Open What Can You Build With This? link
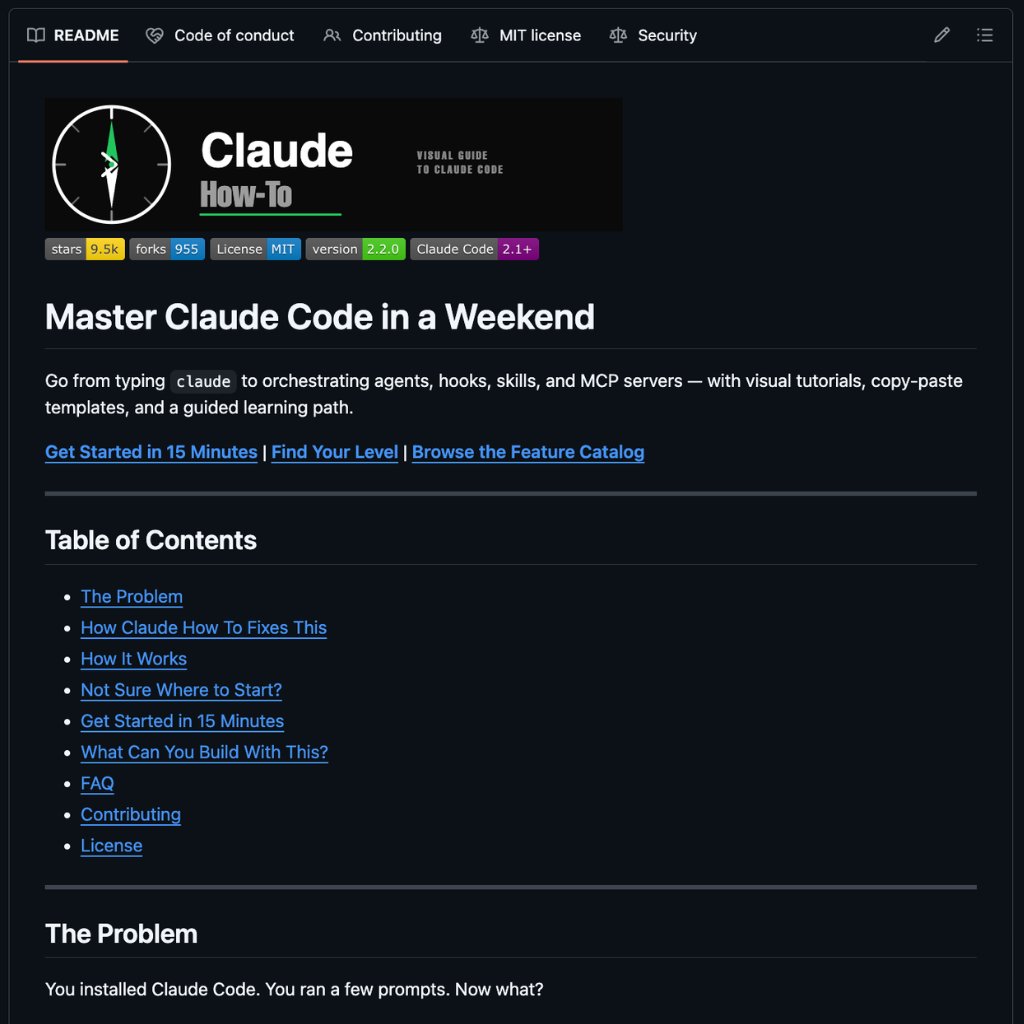 coord(204,752)
